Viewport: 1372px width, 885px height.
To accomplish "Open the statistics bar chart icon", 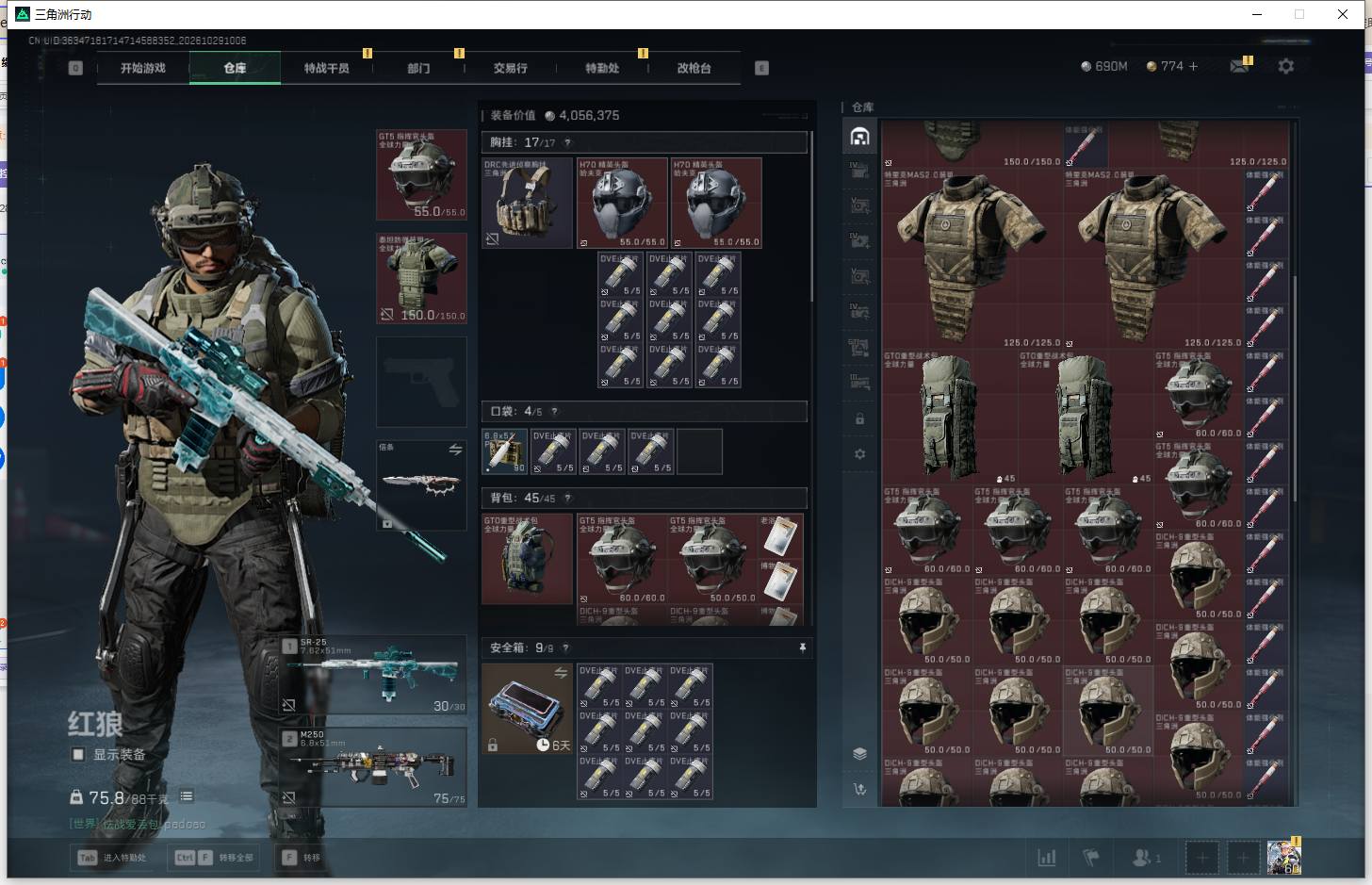I will click(1046, 857).
